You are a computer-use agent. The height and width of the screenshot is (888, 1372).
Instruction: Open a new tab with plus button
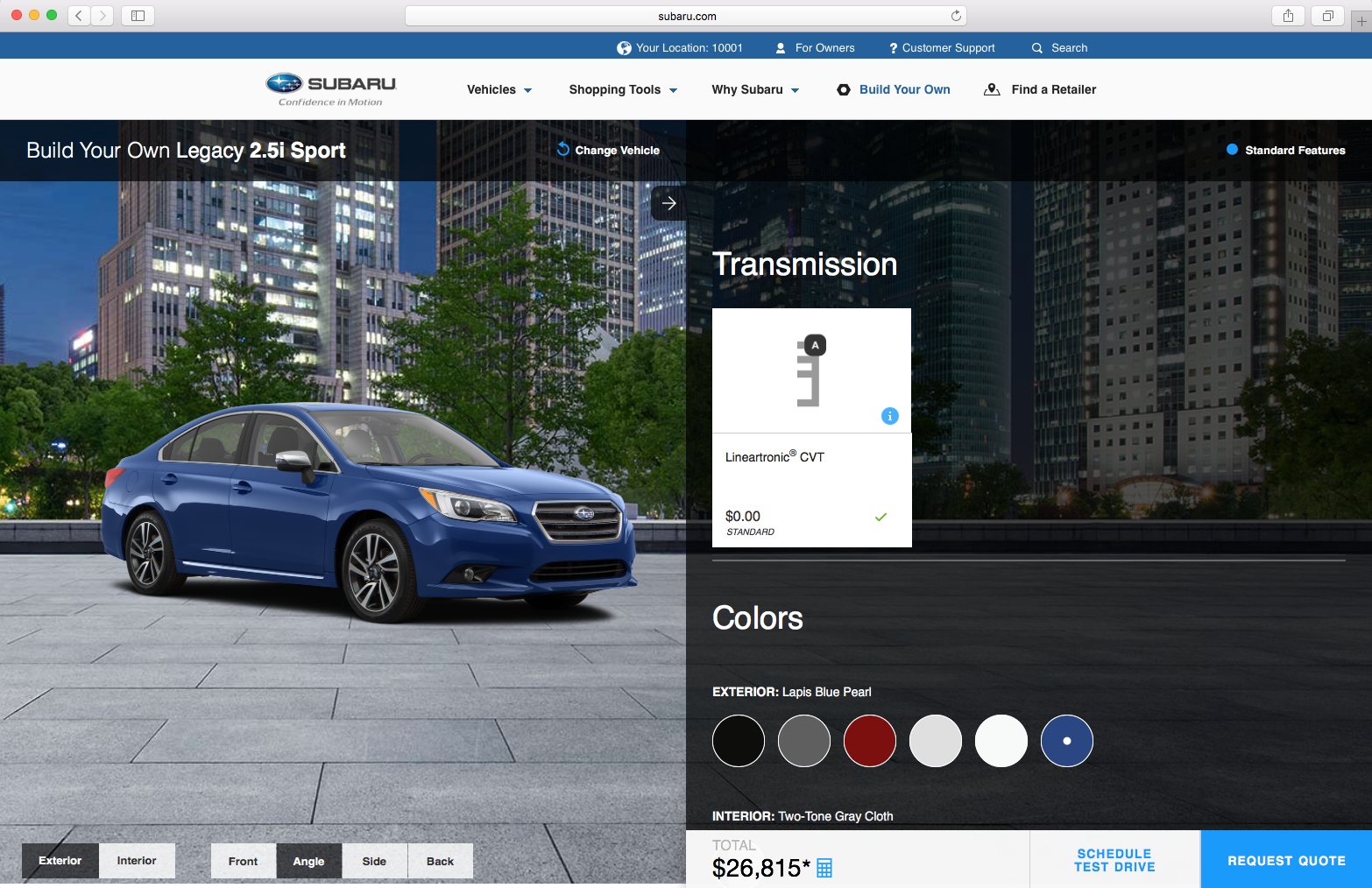1361,21
